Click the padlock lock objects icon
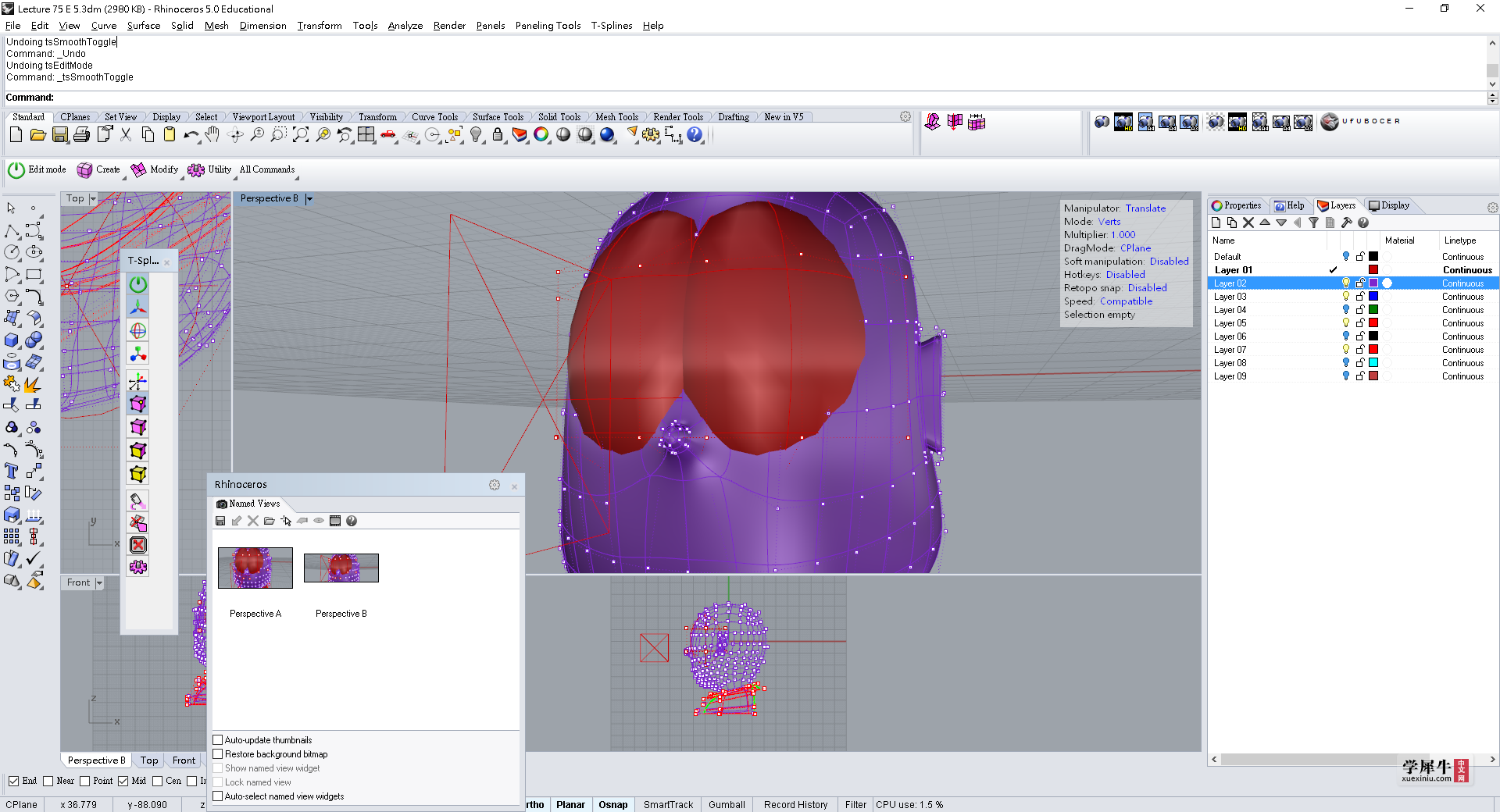The width and height of the screenshot is (1500, 812). pyautogui.click(x=498, y=135)
